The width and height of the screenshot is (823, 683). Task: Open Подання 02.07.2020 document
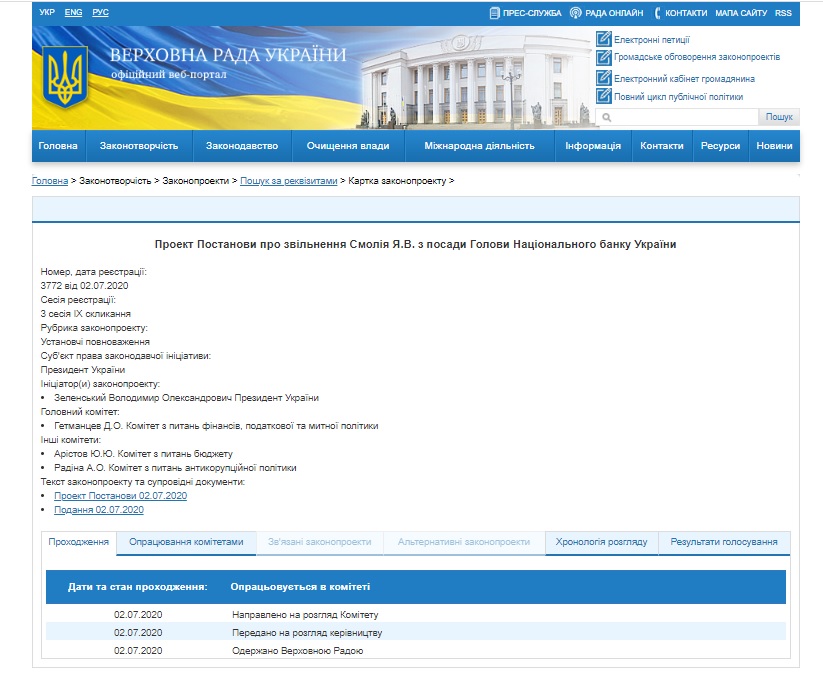click(x=99, y=510)
